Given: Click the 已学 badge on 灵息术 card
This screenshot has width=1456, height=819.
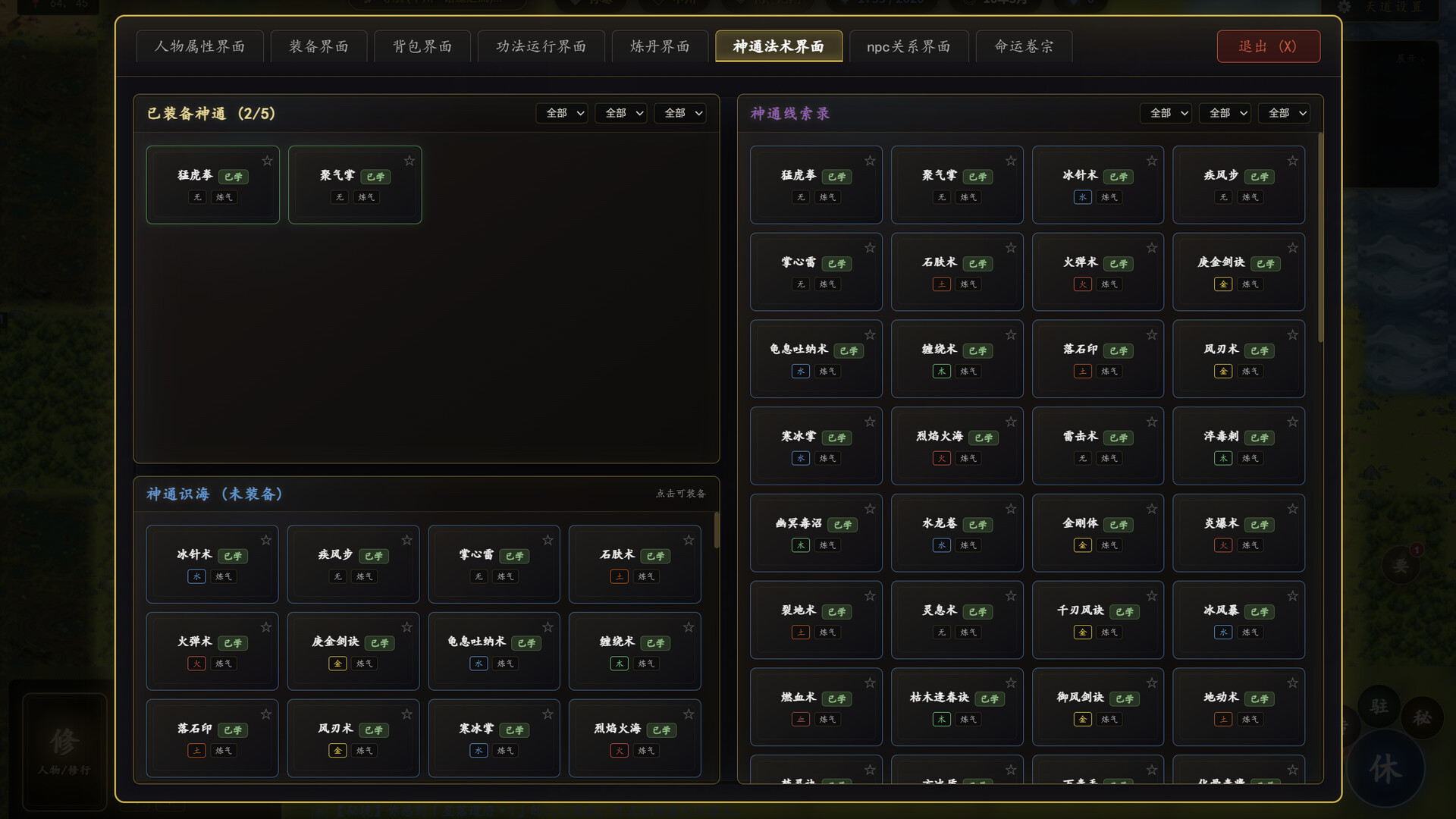Looking at the screenshot, I should coord(977,612).
